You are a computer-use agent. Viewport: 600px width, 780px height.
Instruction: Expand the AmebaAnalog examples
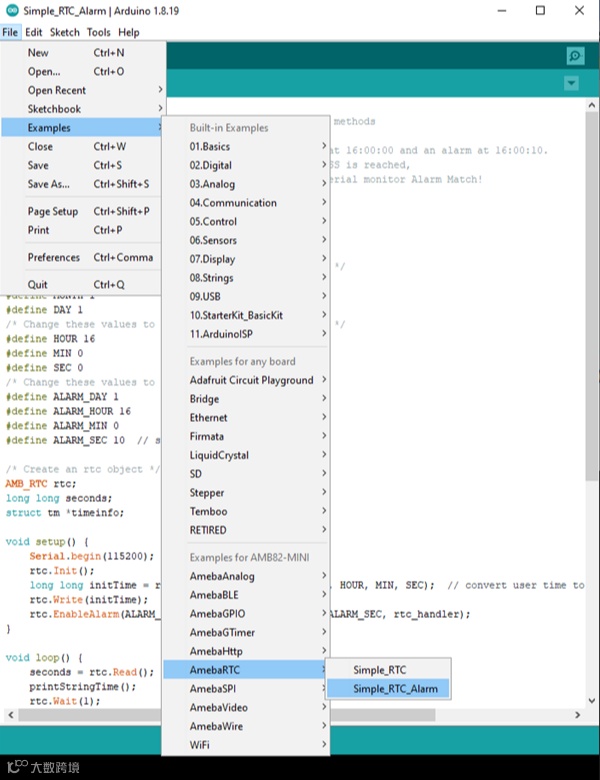pyautogui.click(x=246, y=576)
